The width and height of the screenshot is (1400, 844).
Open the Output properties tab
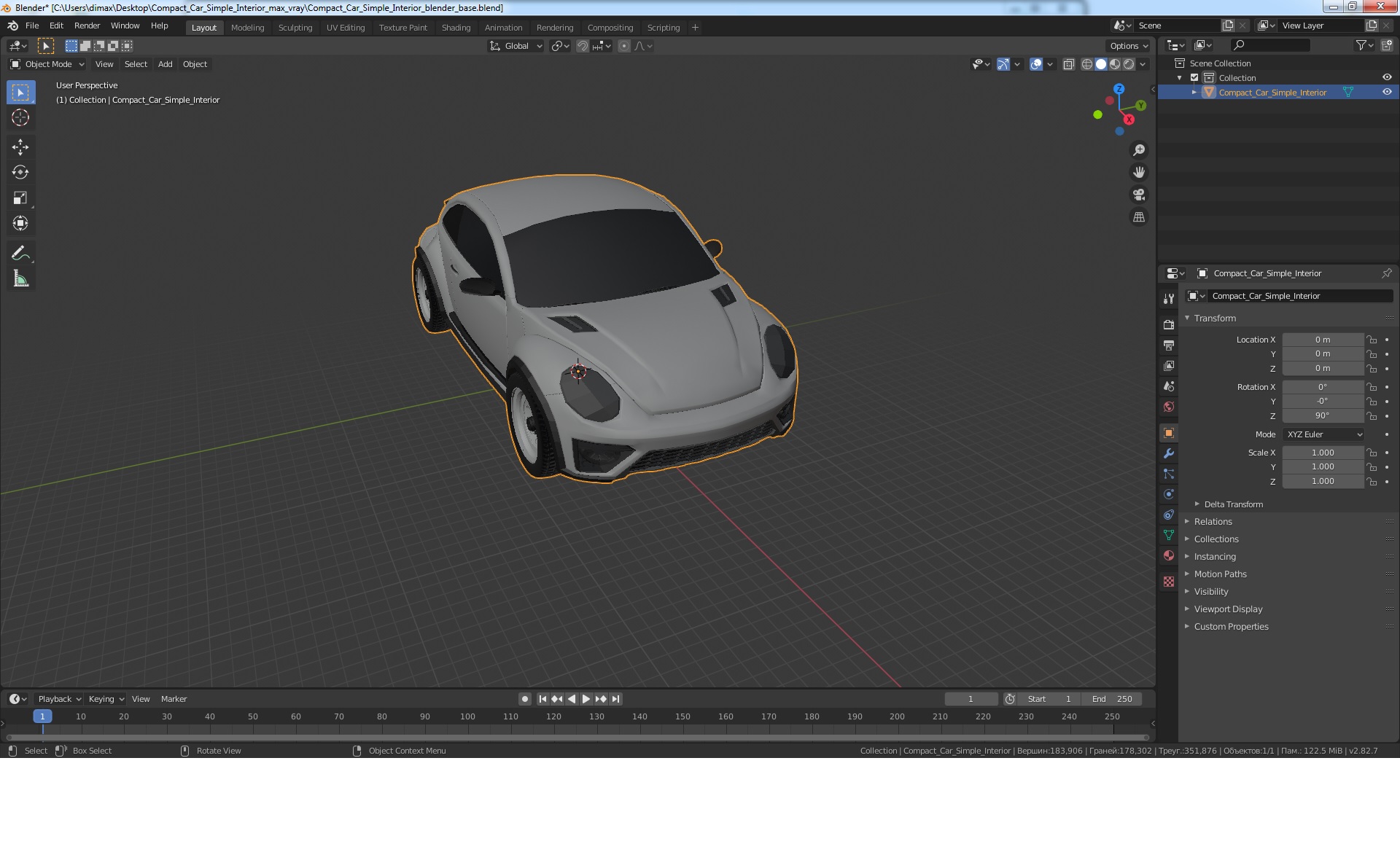point(1169,345)
